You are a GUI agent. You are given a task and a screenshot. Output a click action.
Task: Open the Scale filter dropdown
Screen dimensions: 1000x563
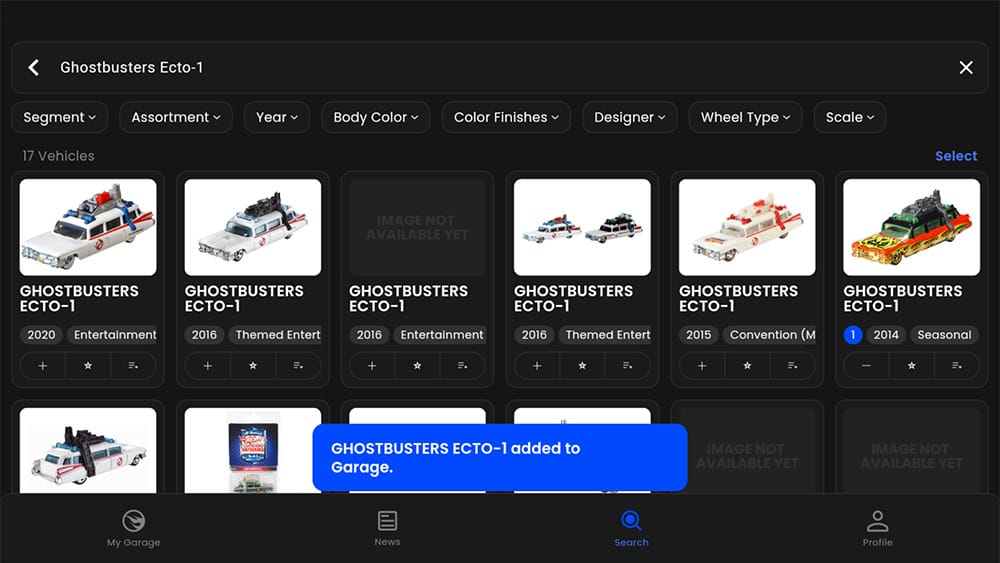pyautogui.click(x=849, y=117)
